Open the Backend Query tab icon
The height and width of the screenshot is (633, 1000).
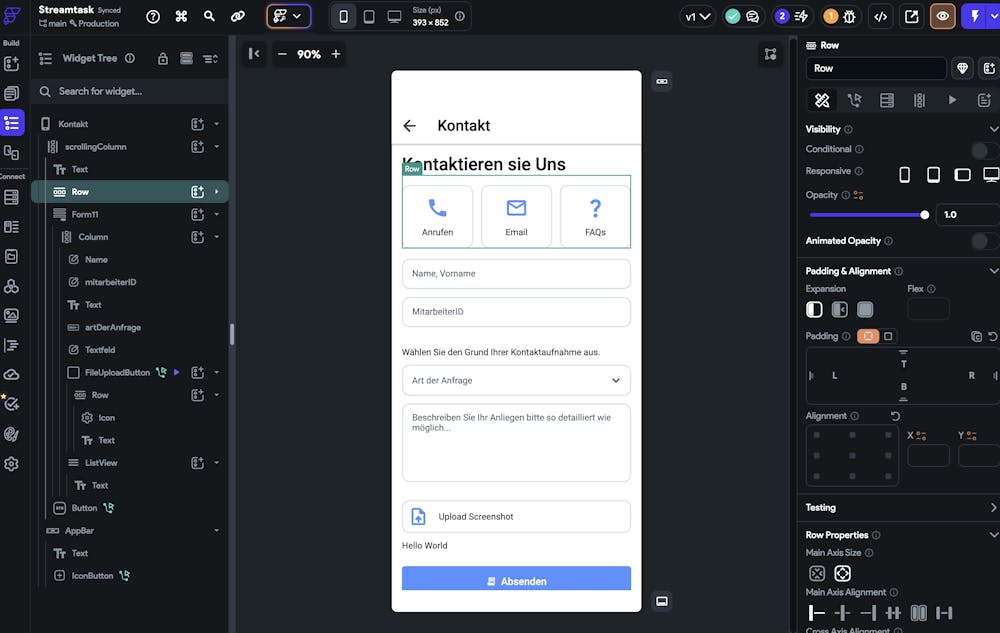(886, 100)
